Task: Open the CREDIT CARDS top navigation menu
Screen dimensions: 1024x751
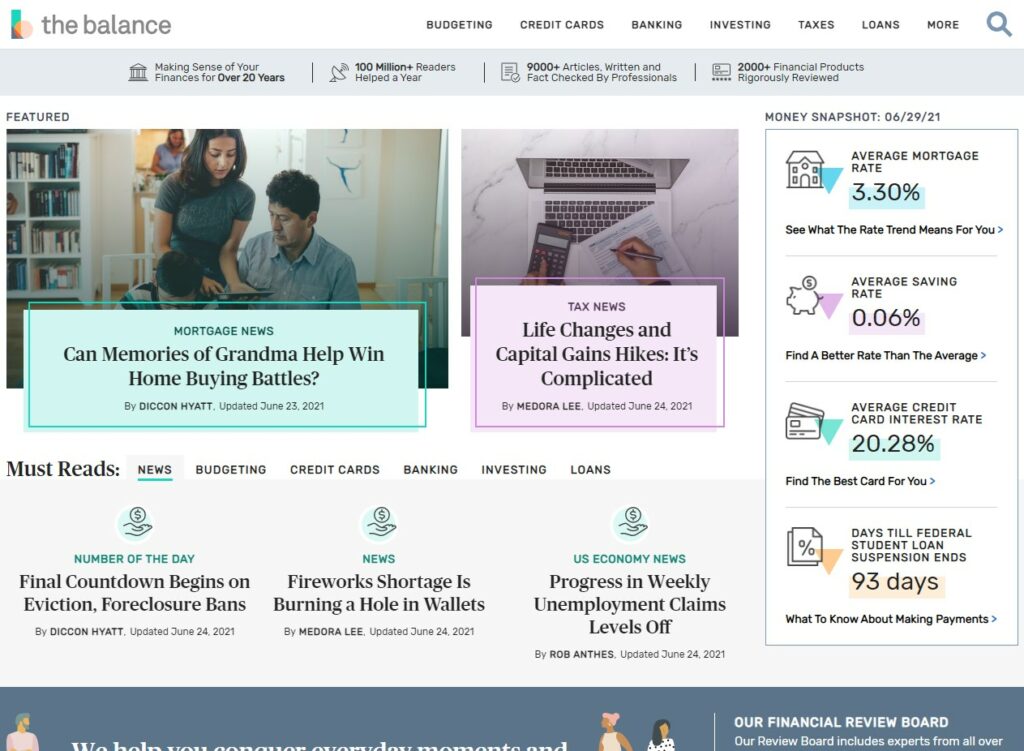Action: coord(562,25)
